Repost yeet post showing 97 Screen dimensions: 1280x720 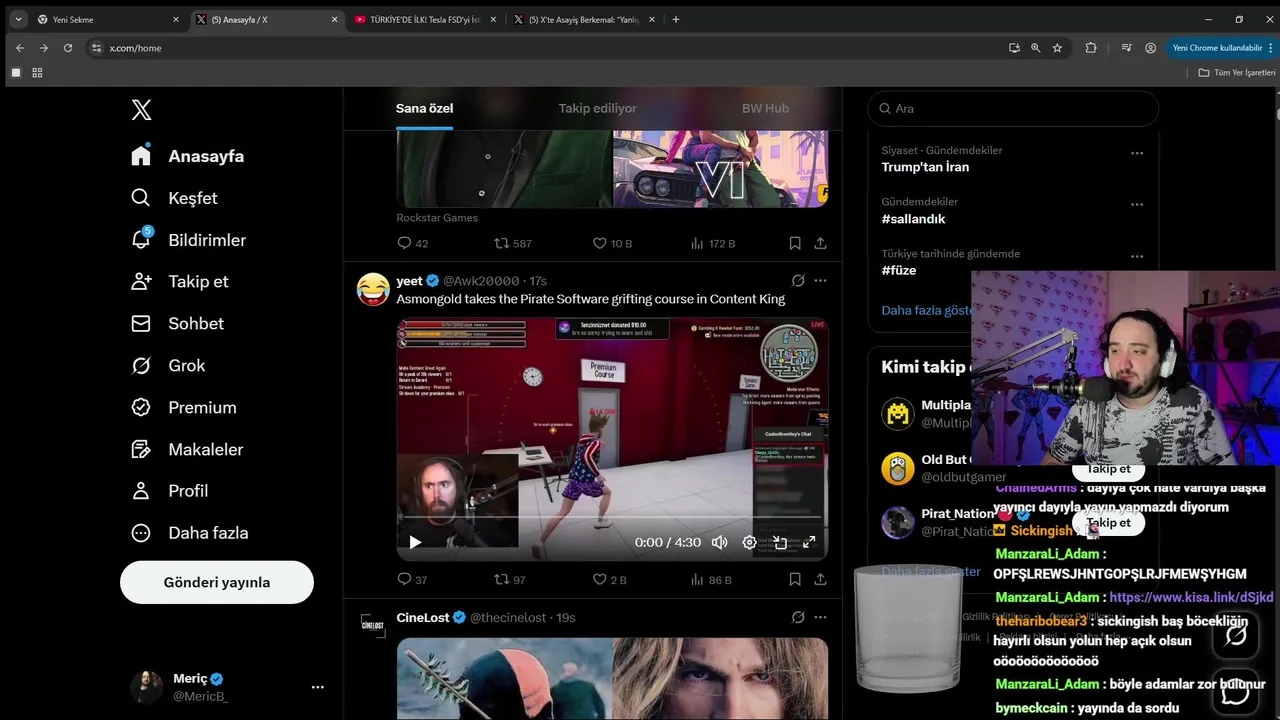tap(510, 579)
